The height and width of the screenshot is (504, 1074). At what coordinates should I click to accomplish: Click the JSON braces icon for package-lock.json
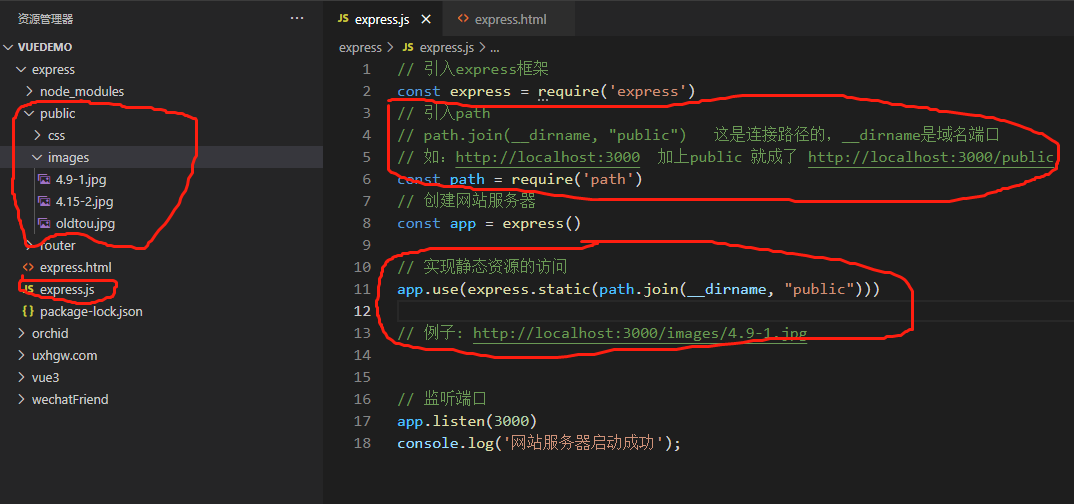pyautogui.click(x=29, y=312)
